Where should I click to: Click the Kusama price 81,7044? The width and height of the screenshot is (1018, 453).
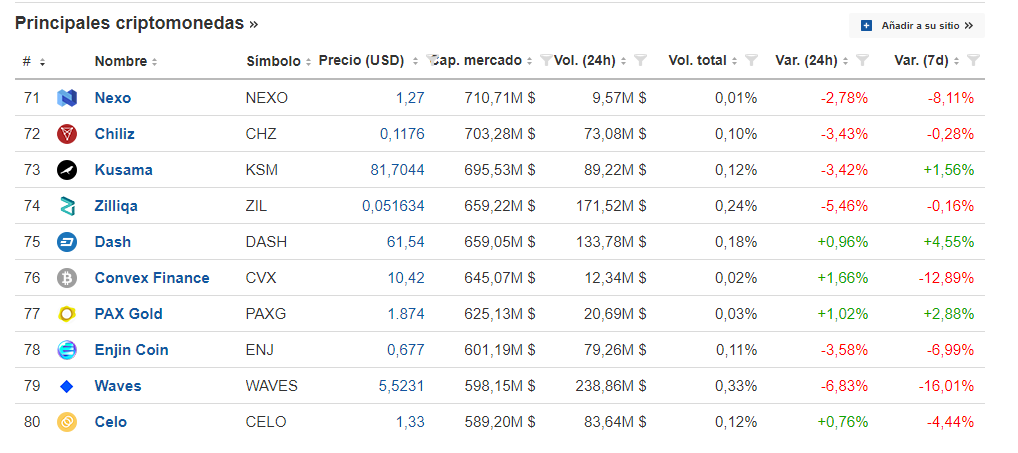click(397, 170)
